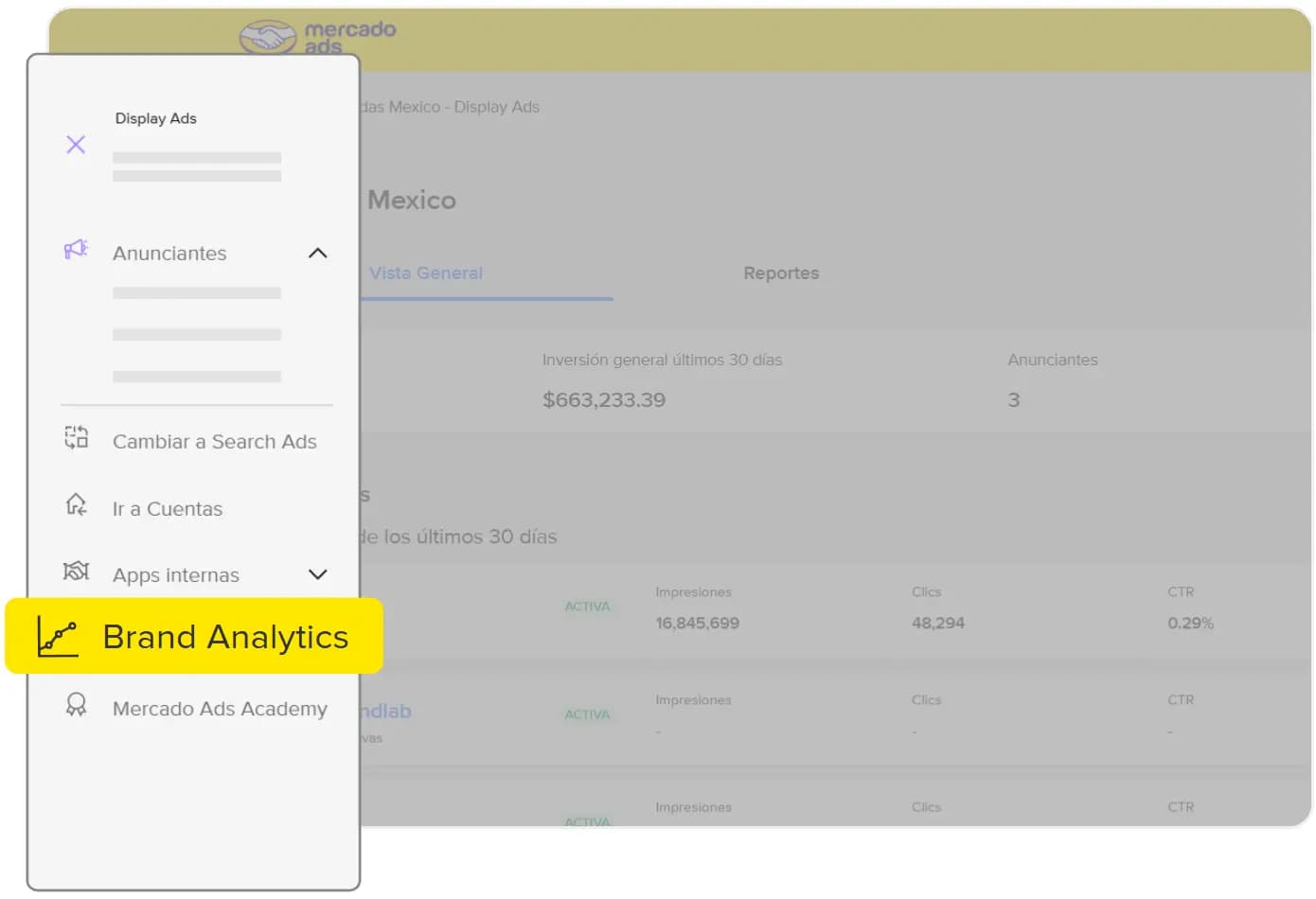
Task: Click the Ir a Cuentas home icon
Action: click(x=76, y=505)
